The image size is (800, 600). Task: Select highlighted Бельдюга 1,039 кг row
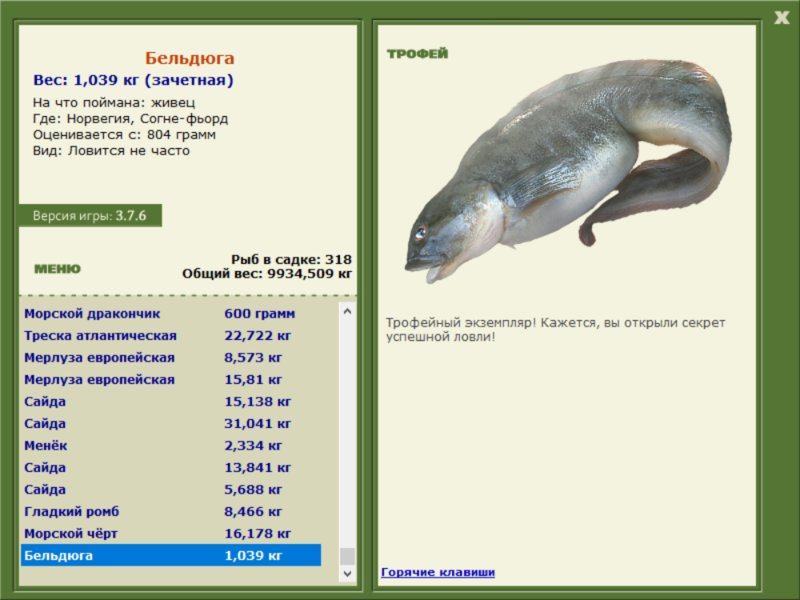(x=171, y=555)
